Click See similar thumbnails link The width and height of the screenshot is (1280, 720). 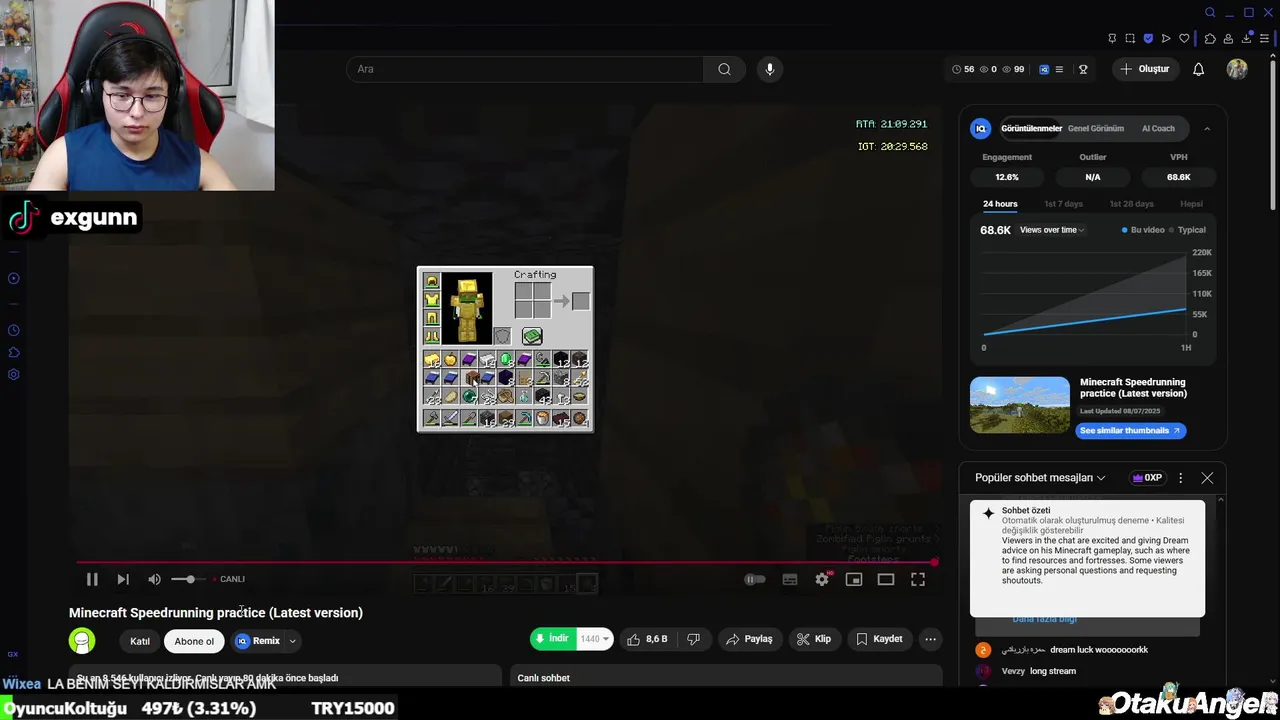[x=1131, y=431]
